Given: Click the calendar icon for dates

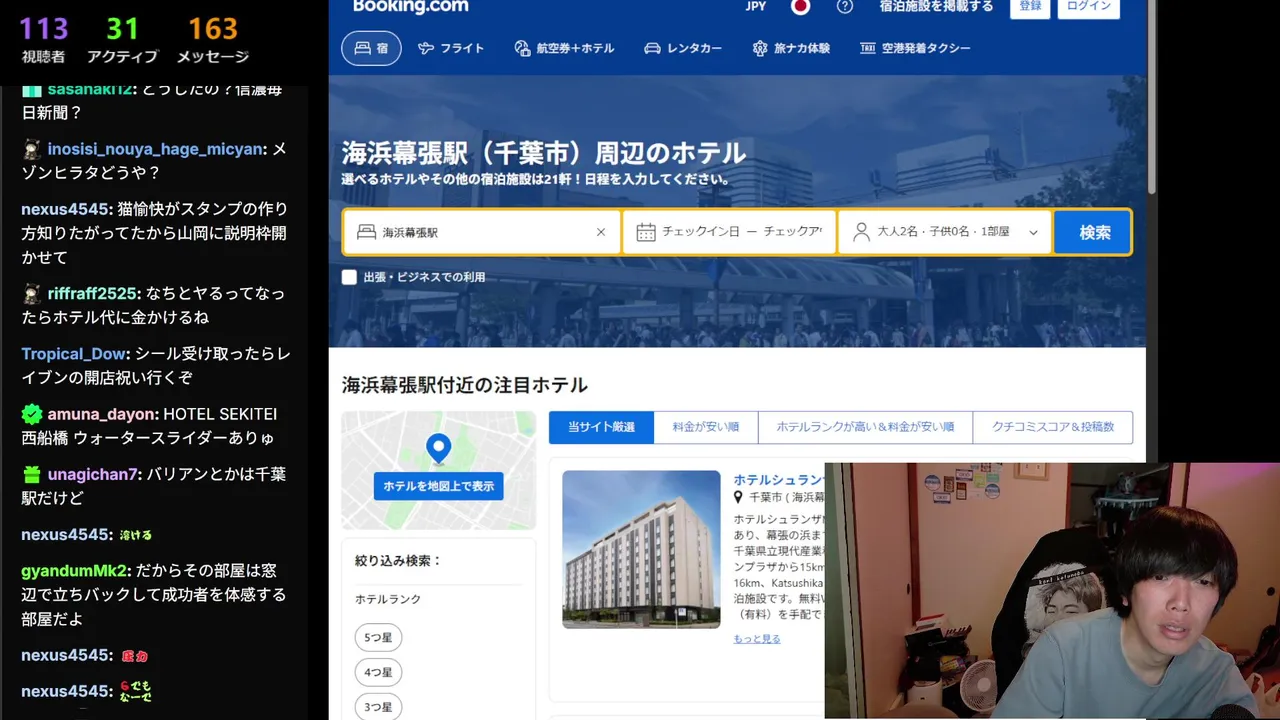Looking at the screenshot, I should (x=646, y=232).
